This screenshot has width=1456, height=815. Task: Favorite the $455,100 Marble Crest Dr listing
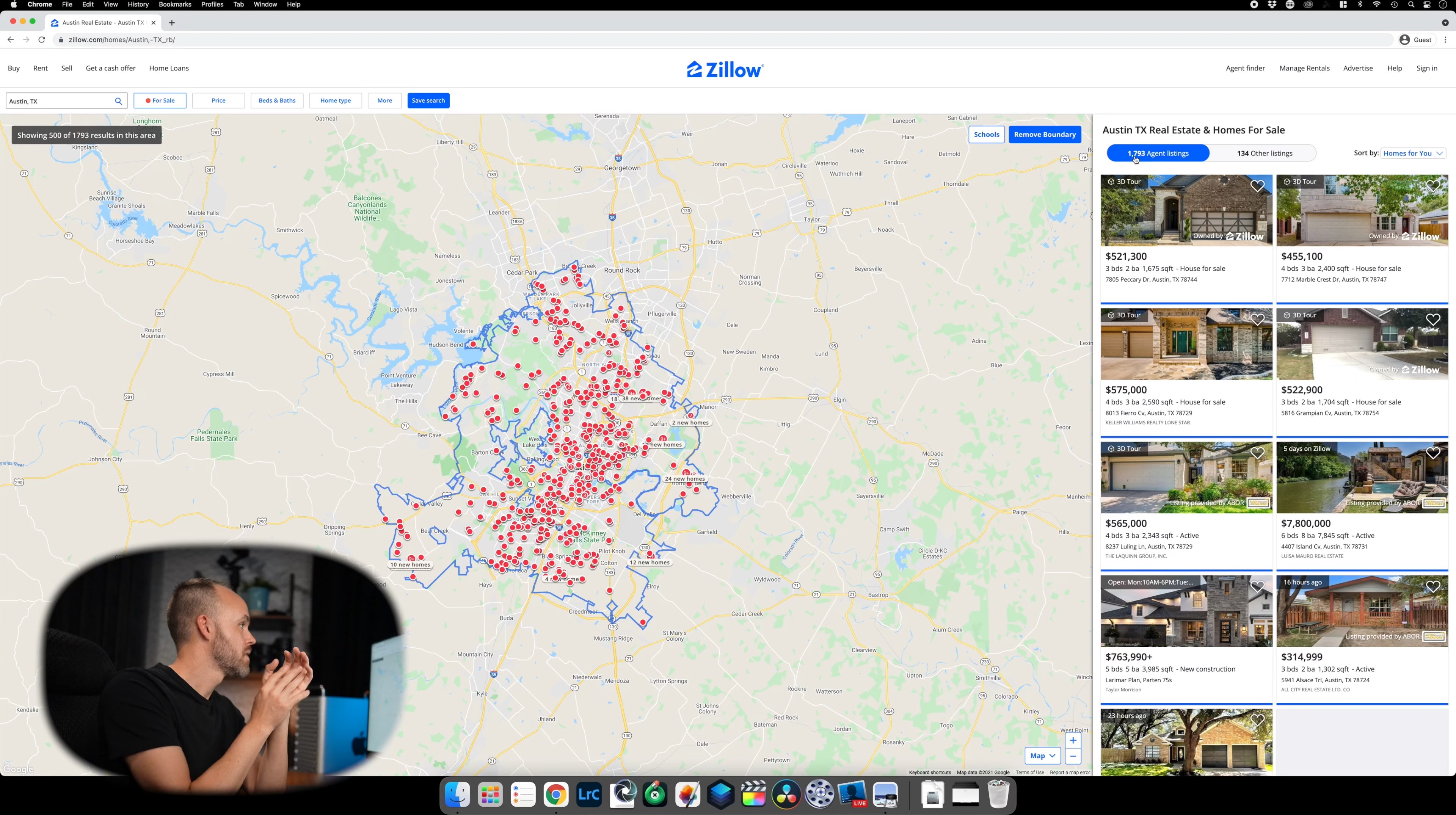pyautogui.click(x=1433, y=186)
